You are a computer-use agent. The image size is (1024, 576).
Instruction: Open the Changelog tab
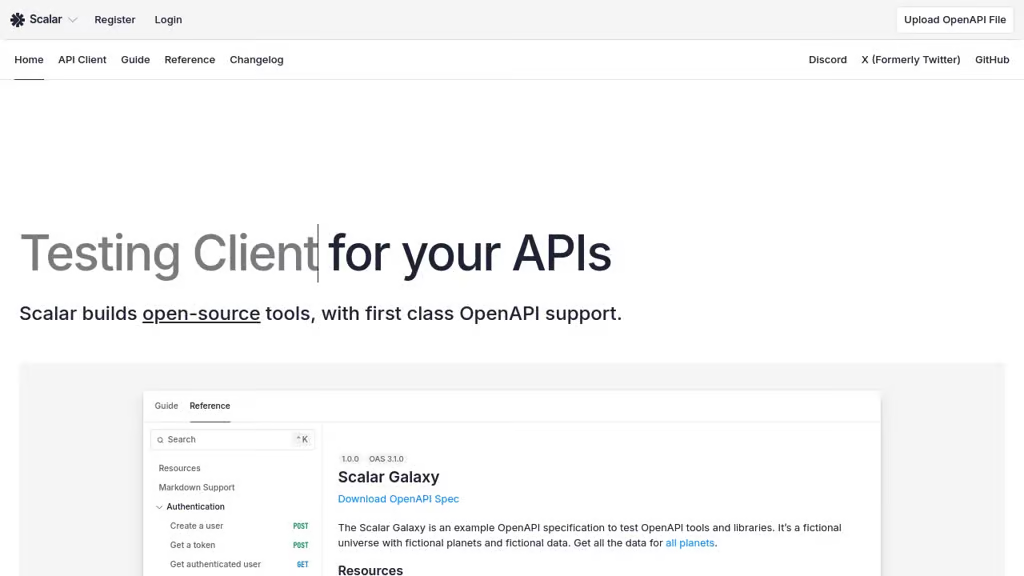(257, 59)
